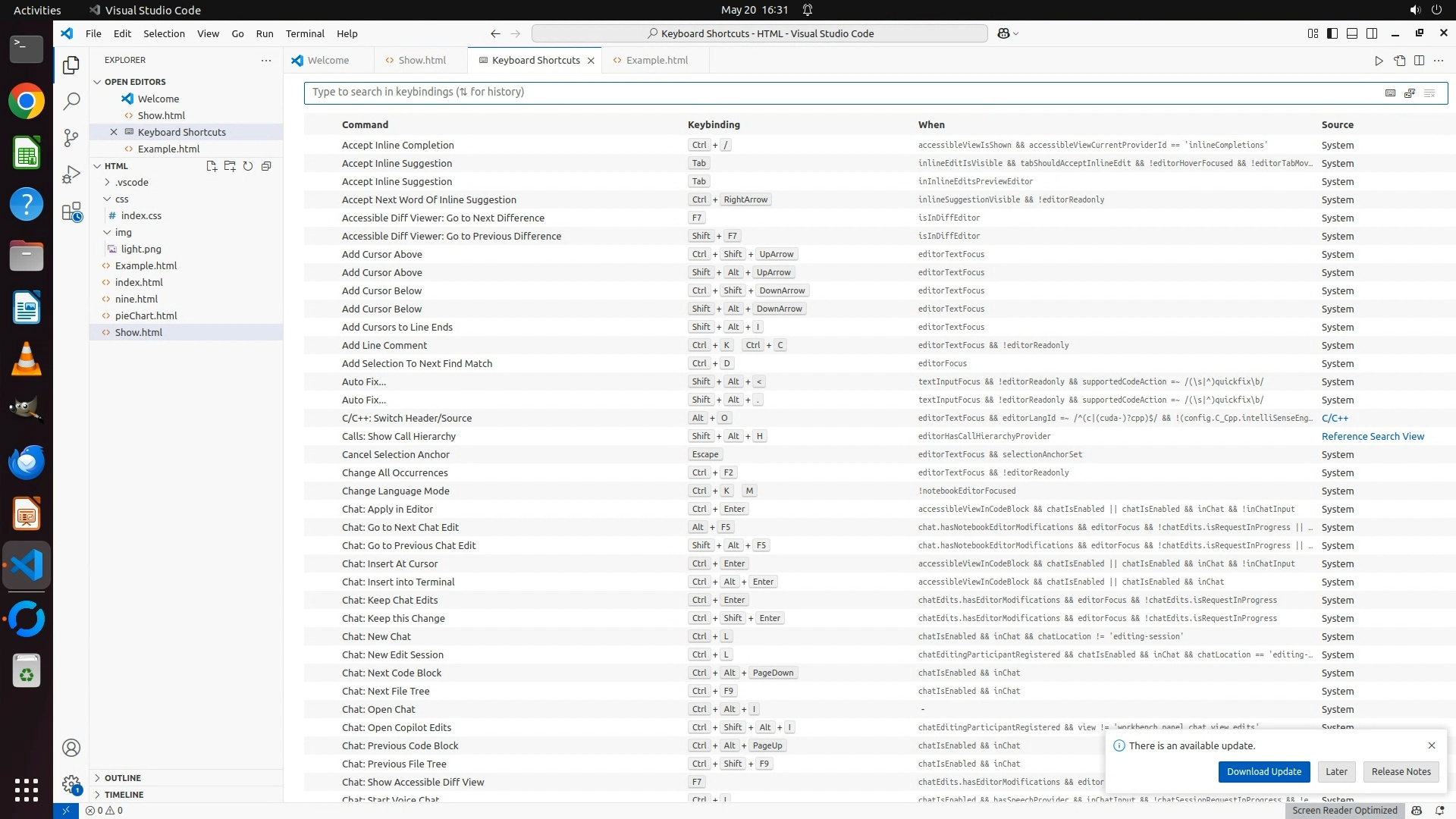Click the Run play button in the editor toolbar
This screenshot has height=819, width=1456.
click(x=1379, y=61)
